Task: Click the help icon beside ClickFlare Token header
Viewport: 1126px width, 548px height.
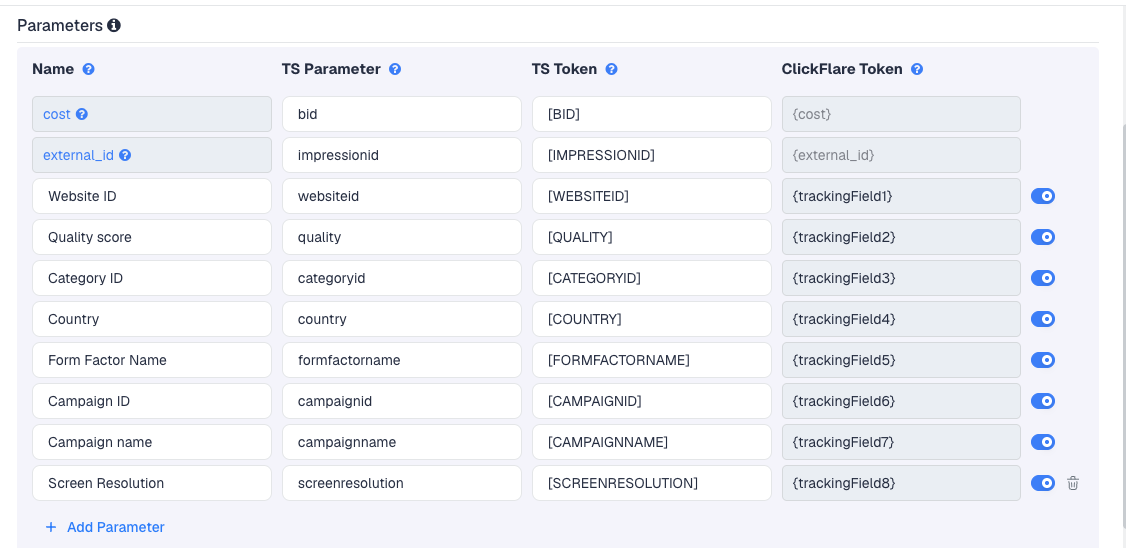Action: pos(917,69)
